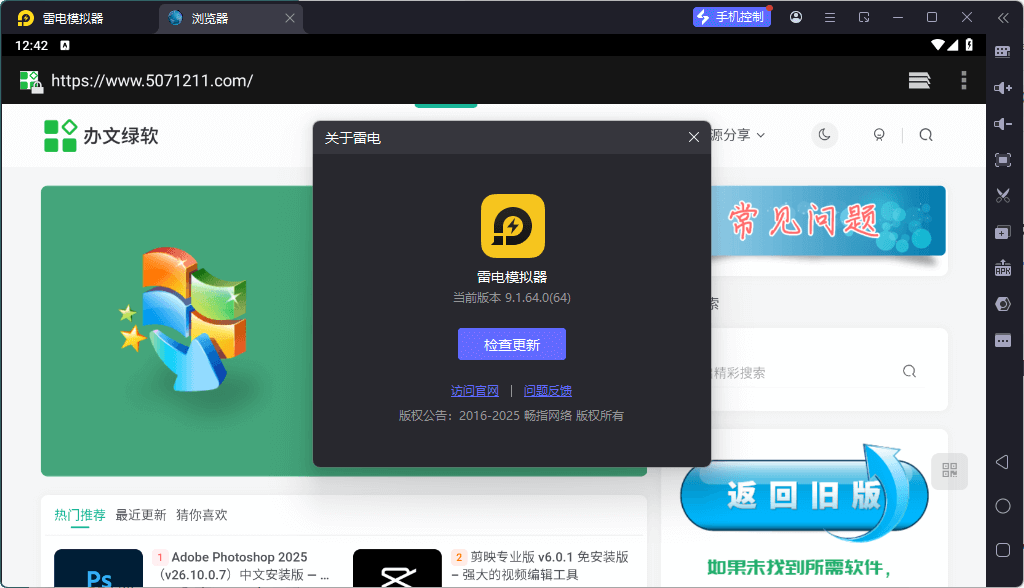Screen dimensions: 1024x588
Task: Click the window pop-out icon in title bar
Action: pyautogui.click(x=864, y=18)
